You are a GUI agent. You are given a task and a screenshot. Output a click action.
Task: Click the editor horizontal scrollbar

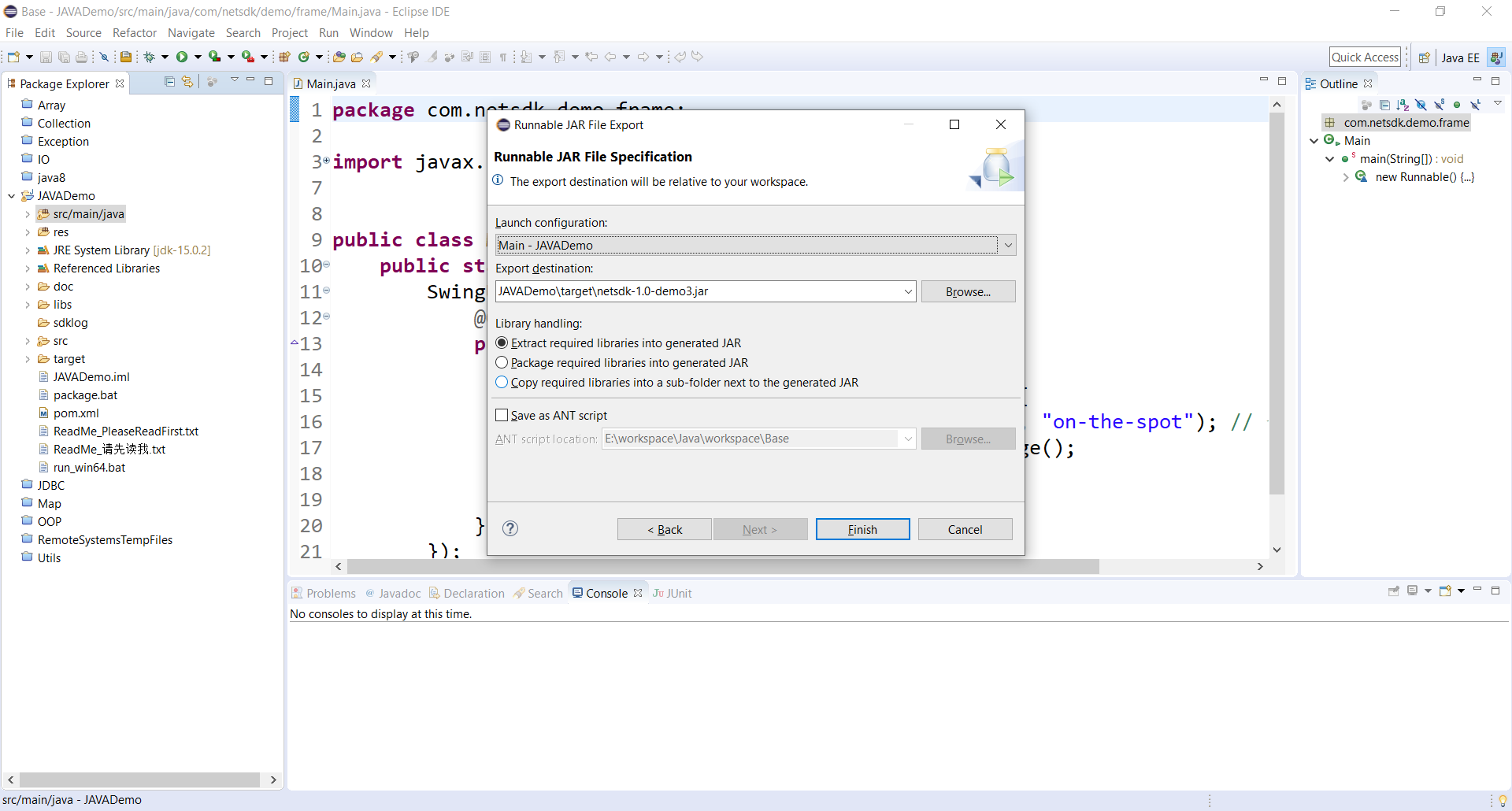(723, 566)
